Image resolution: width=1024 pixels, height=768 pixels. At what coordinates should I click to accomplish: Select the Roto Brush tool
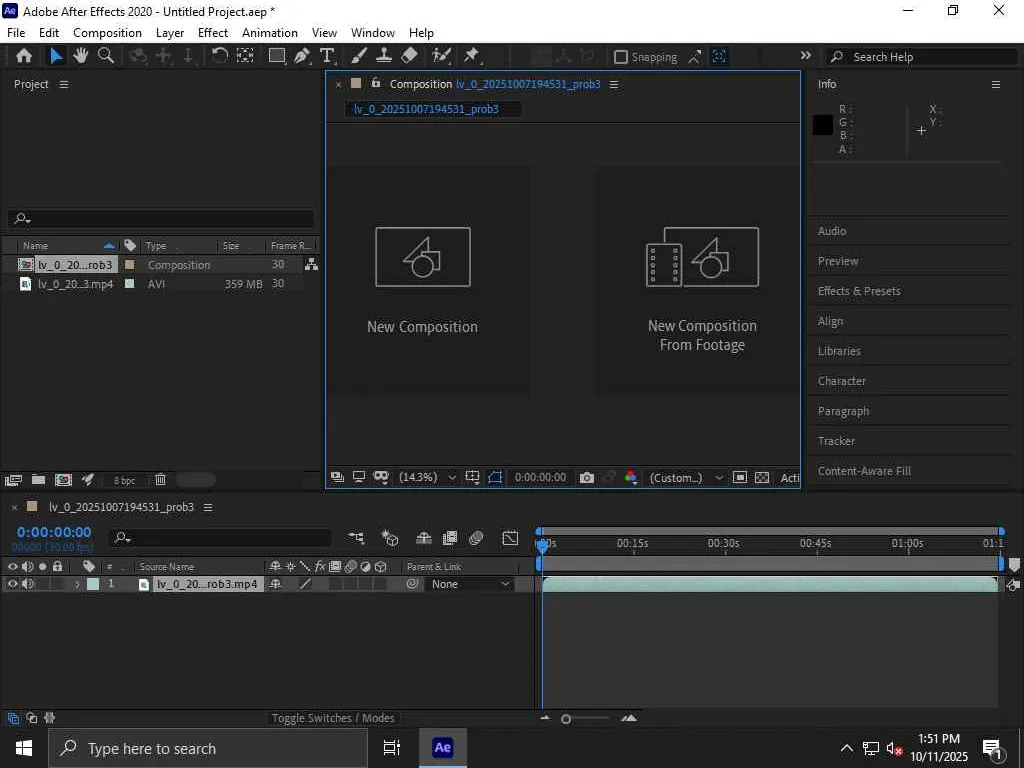click(441, 56)
